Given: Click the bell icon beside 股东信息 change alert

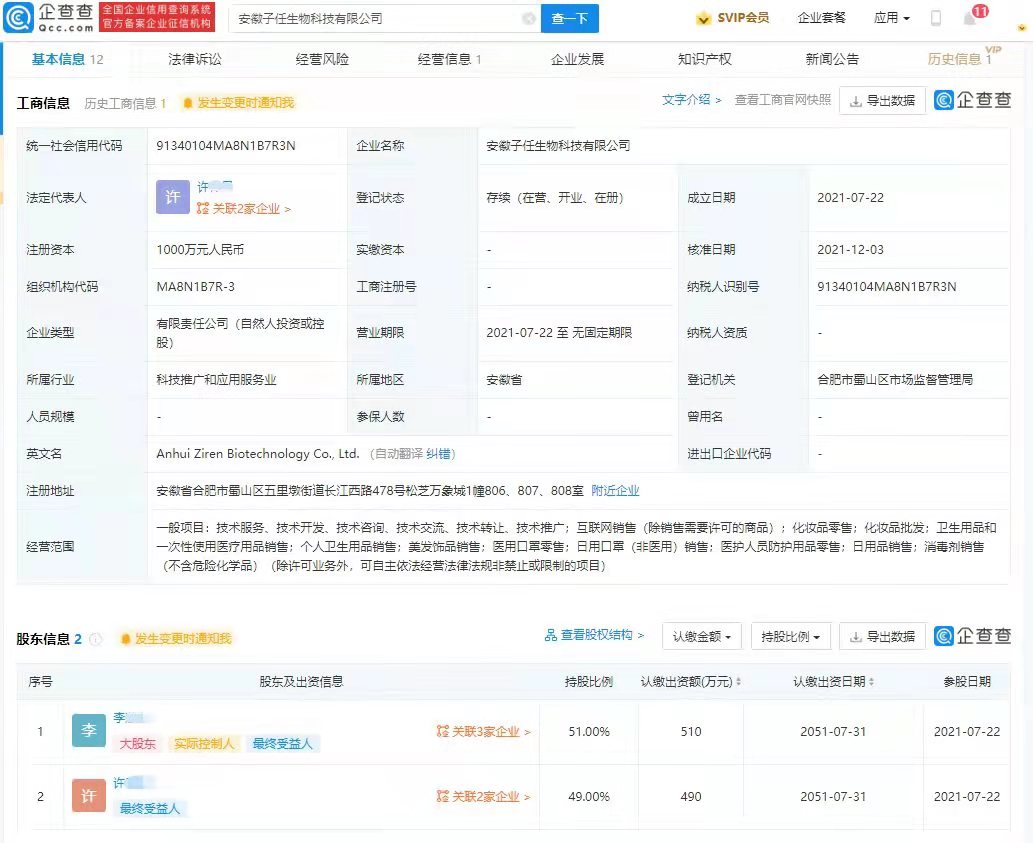Looking at the screenshot, I should tap(125, 638).
